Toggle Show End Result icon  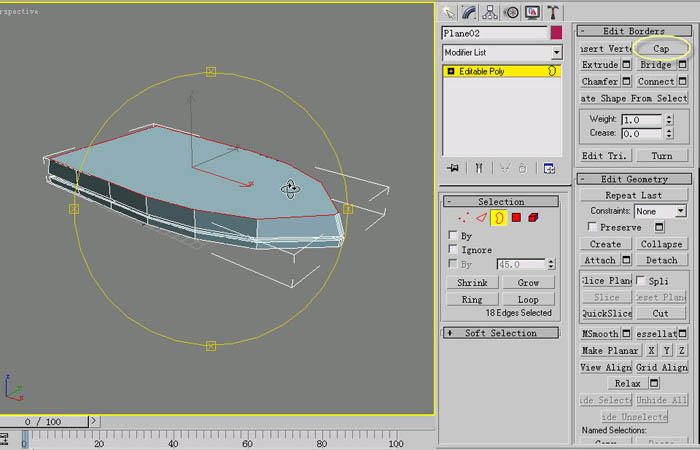[479, 168]
